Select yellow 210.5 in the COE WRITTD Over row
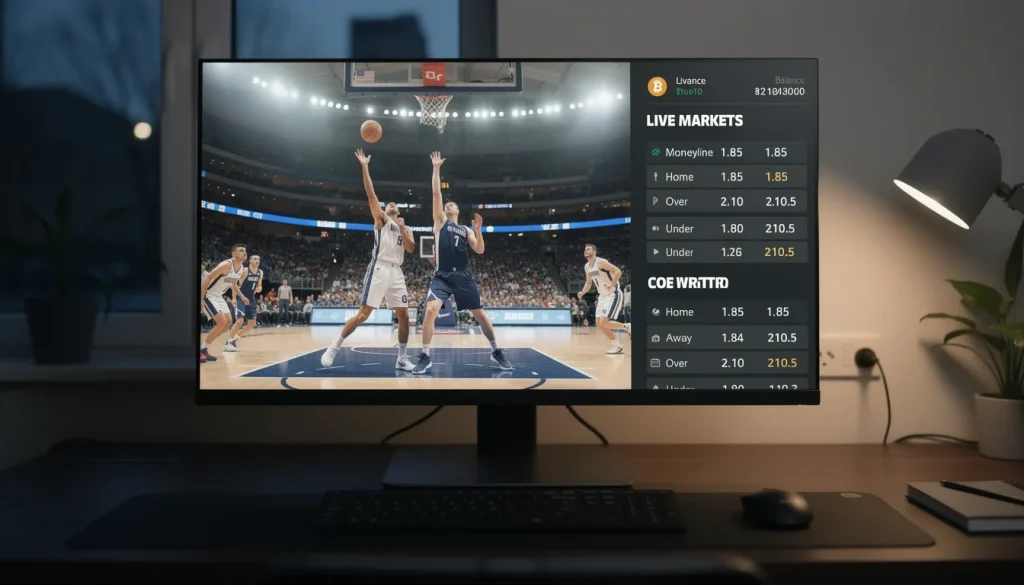The height and width of the screenshot is (585, 1024). point(782,363)
